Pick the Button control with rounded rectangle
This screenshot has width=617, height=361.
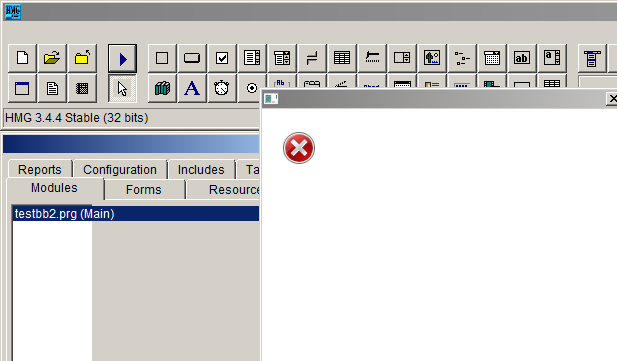[x=192, y=58]
